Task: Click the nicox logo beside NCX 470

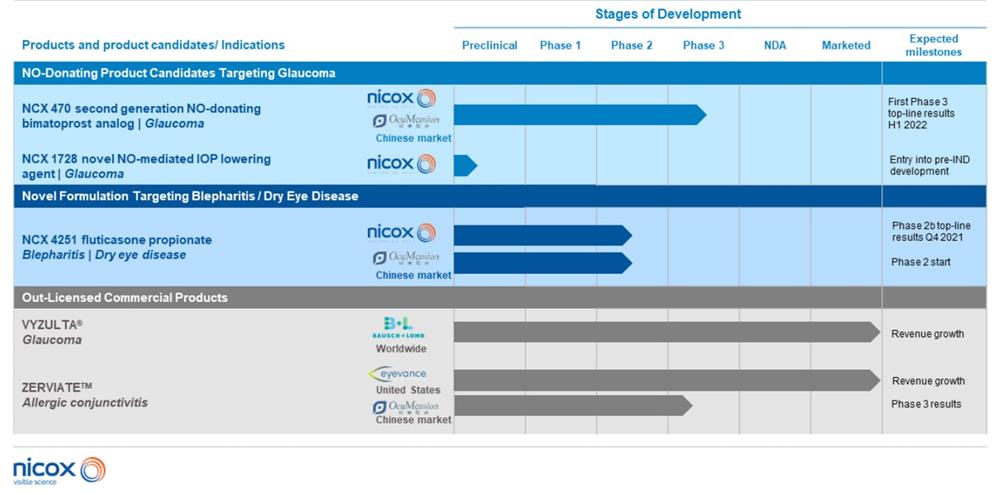Action: coord(401,98)
